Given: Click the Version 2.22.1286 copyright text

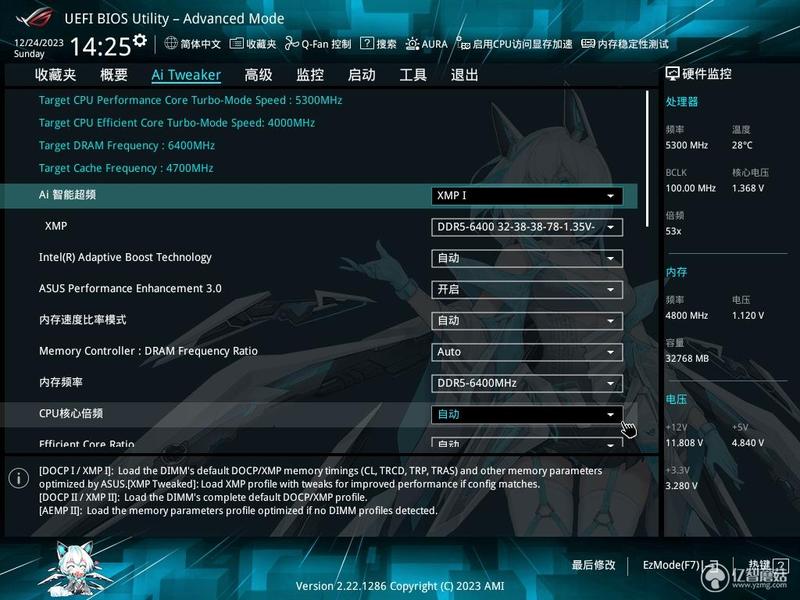Looking at the screenshot, I should tap(400, 586).
